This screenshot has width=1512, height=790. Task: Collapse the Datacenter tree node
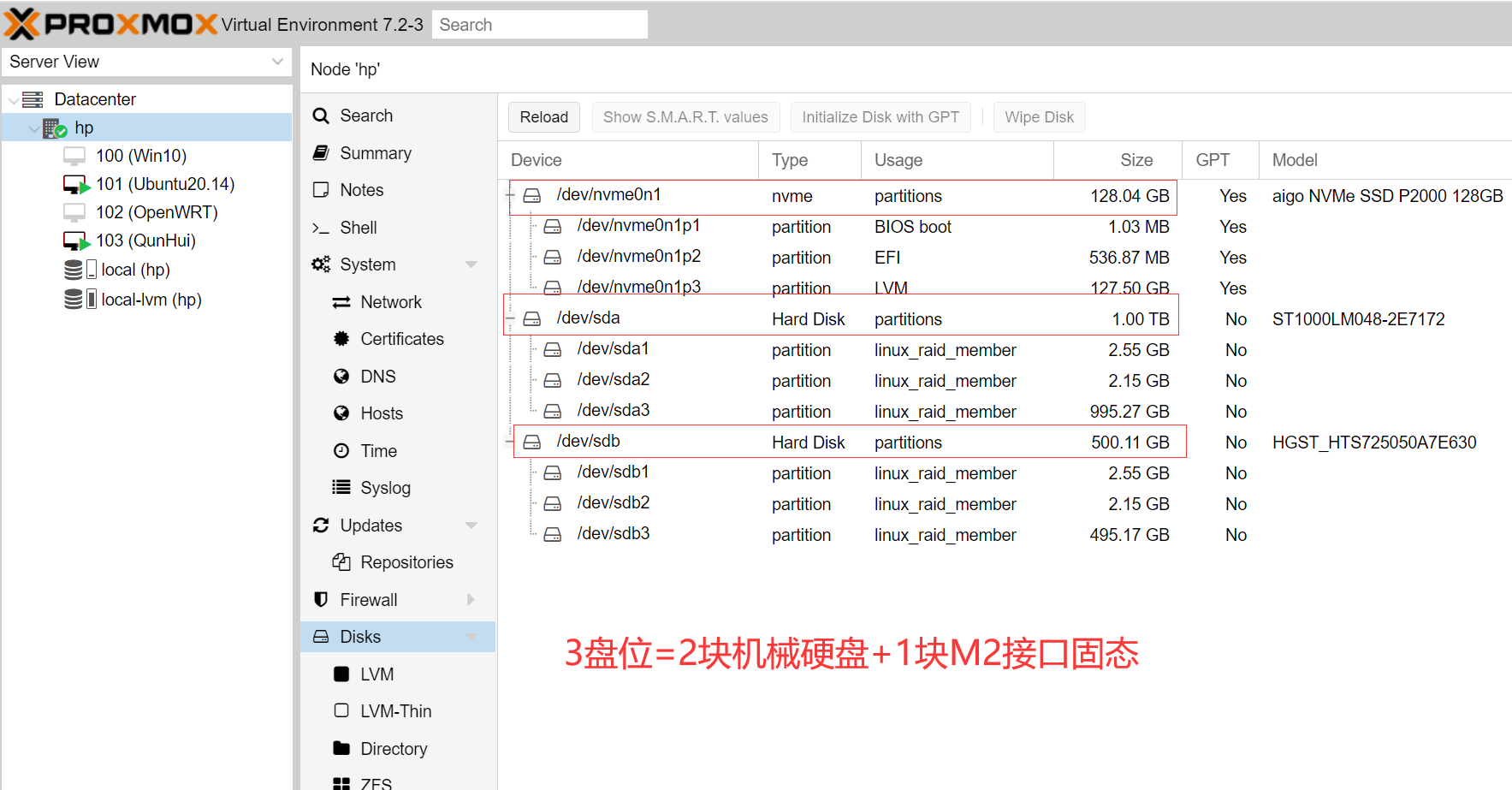pos(13,100)
